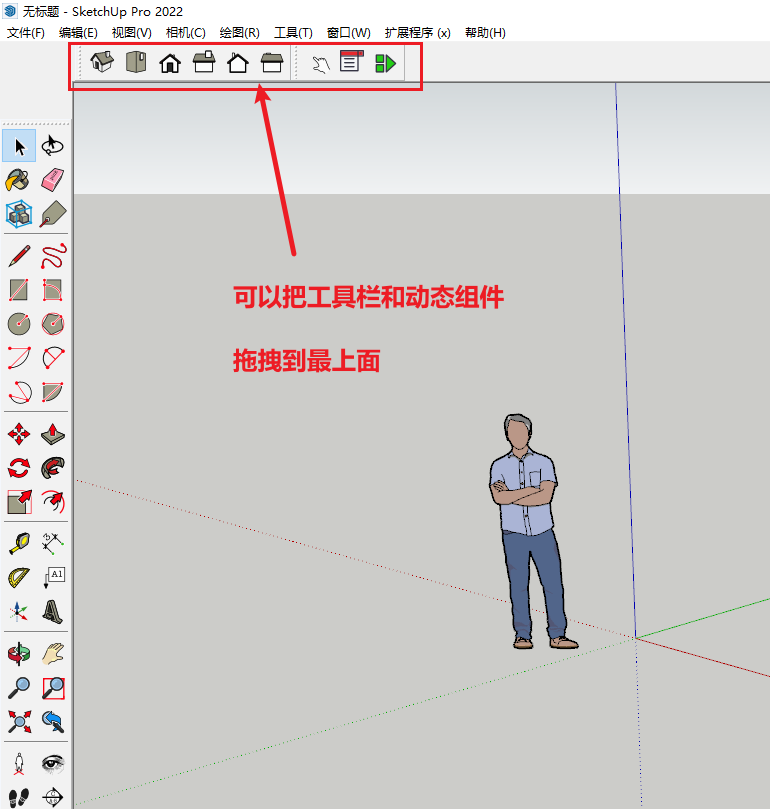Select the Pan hand tool
This screenshot has width=770, height=809.
click(x=53, y=654)
